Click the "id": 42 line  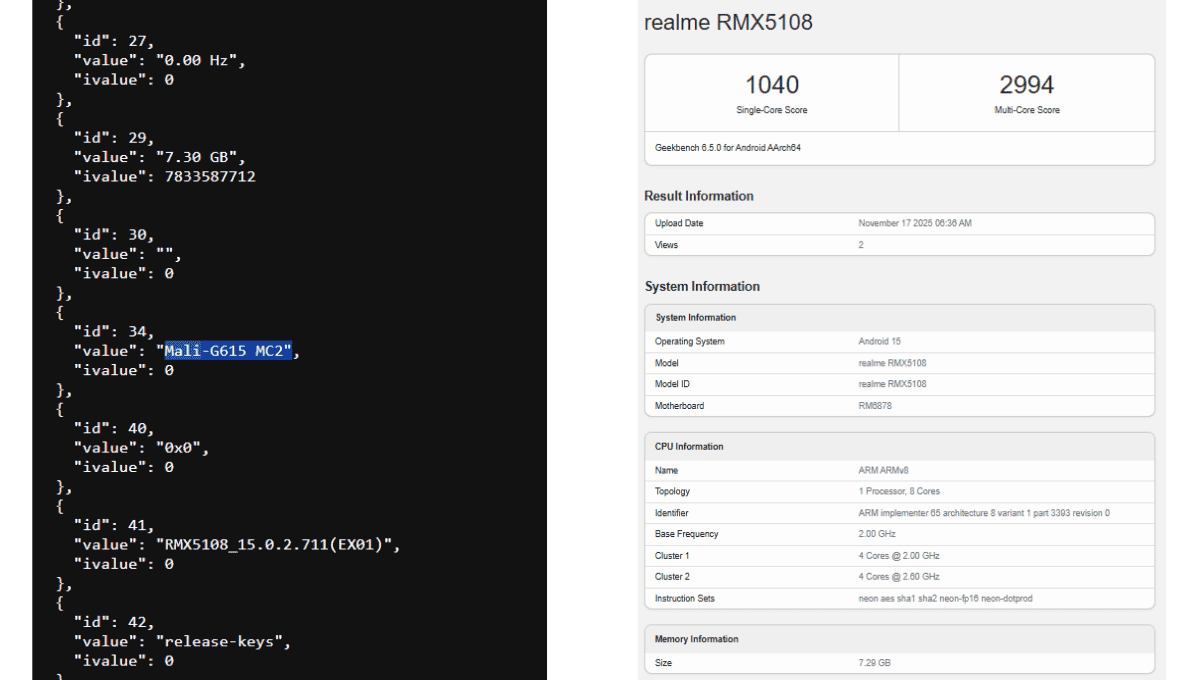point(113,623)
